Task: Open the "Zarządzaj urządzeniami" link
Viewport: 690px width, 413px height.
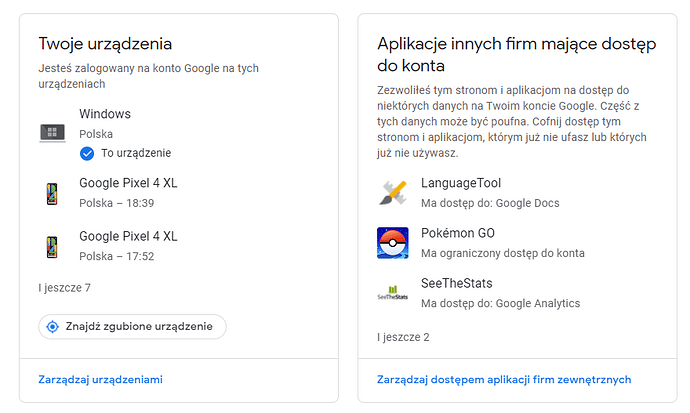Action: click(100, 380)
